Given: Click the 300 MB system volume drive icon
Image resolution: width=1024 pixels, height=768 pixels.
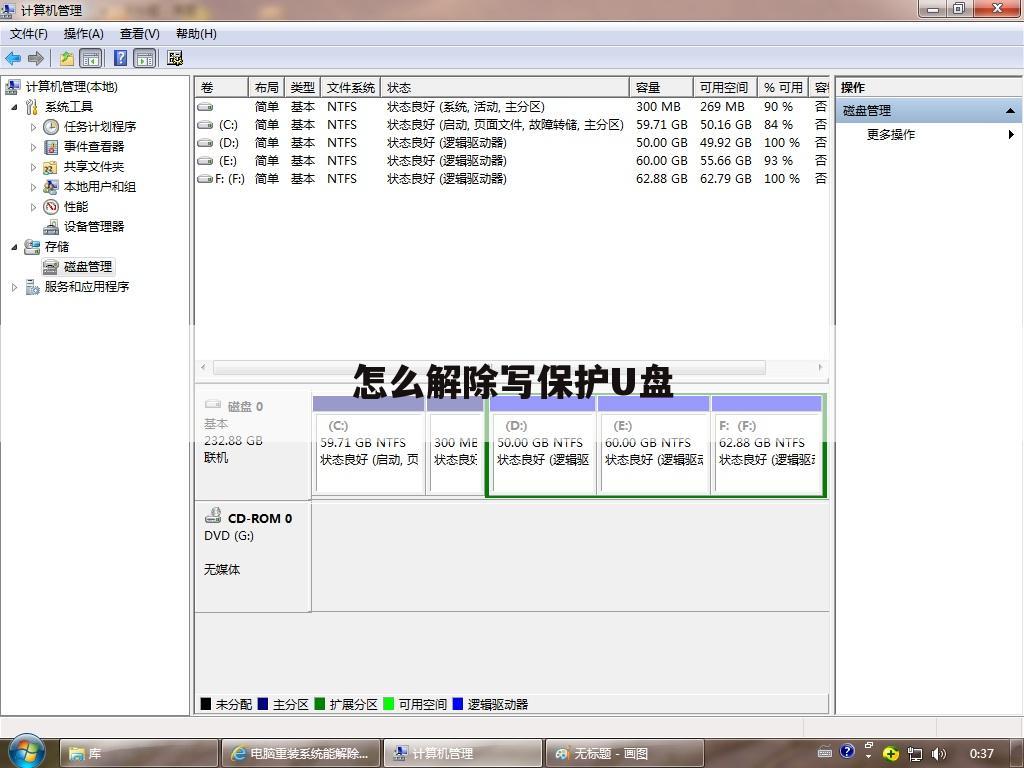Looking at the screenshot, I should coord(205,106).
